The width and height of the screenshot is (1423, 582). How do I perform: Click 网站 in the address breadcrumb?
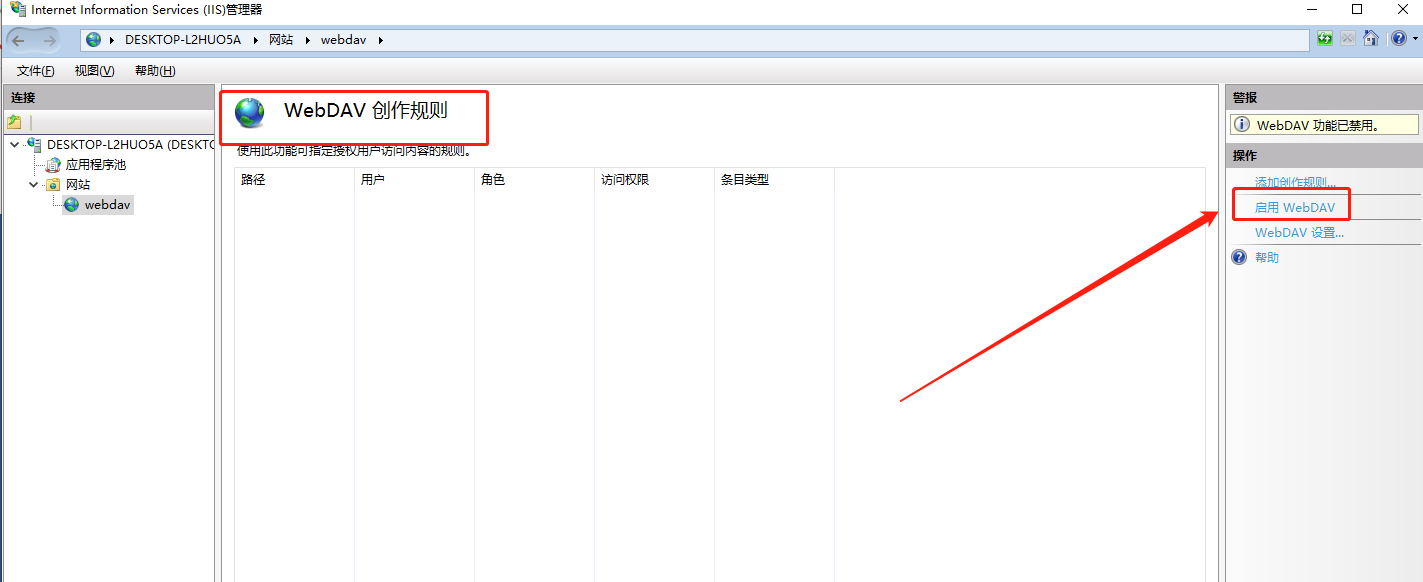(281, 40)
